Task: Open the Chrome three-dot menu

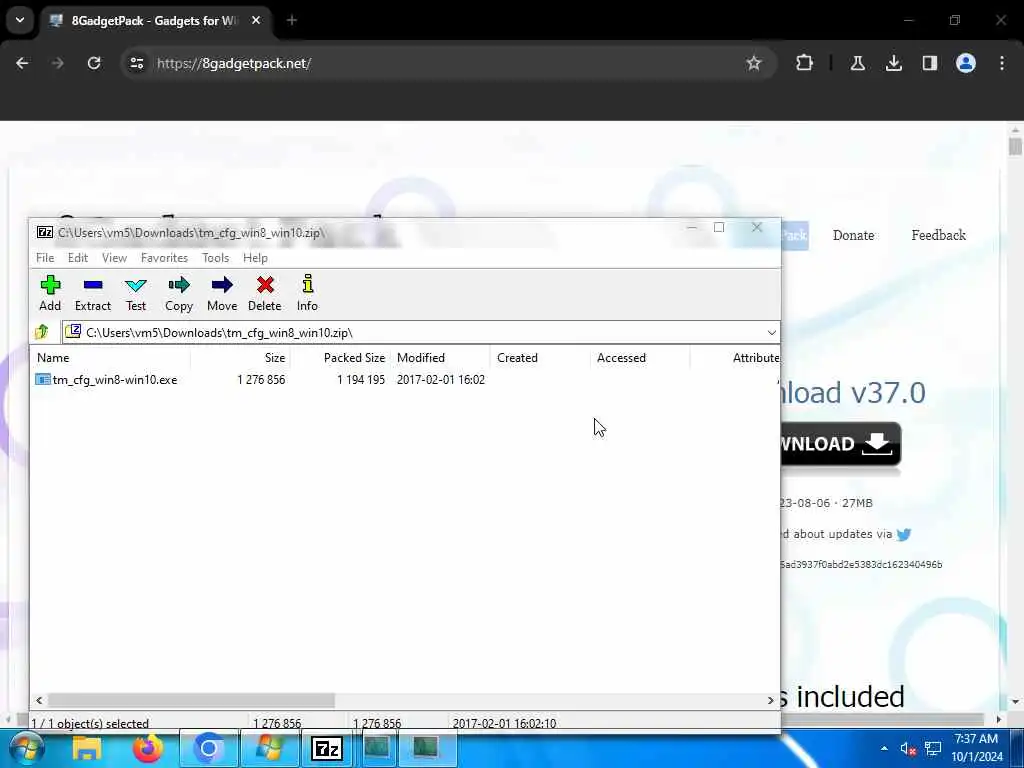Action: [x=1002, y=63]
